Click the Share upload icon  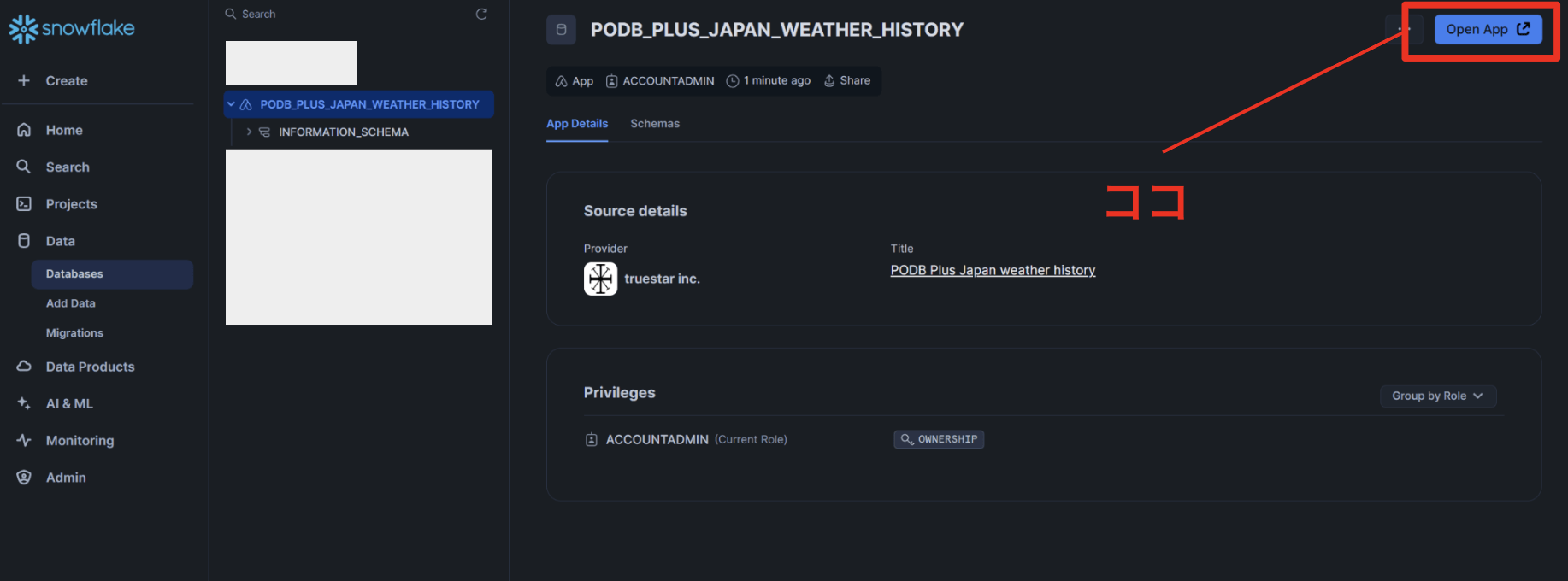click(828, 80)
